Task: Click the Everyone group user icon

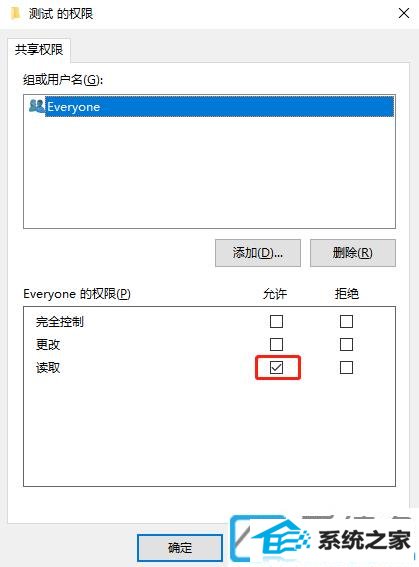Action: (37, 106)
